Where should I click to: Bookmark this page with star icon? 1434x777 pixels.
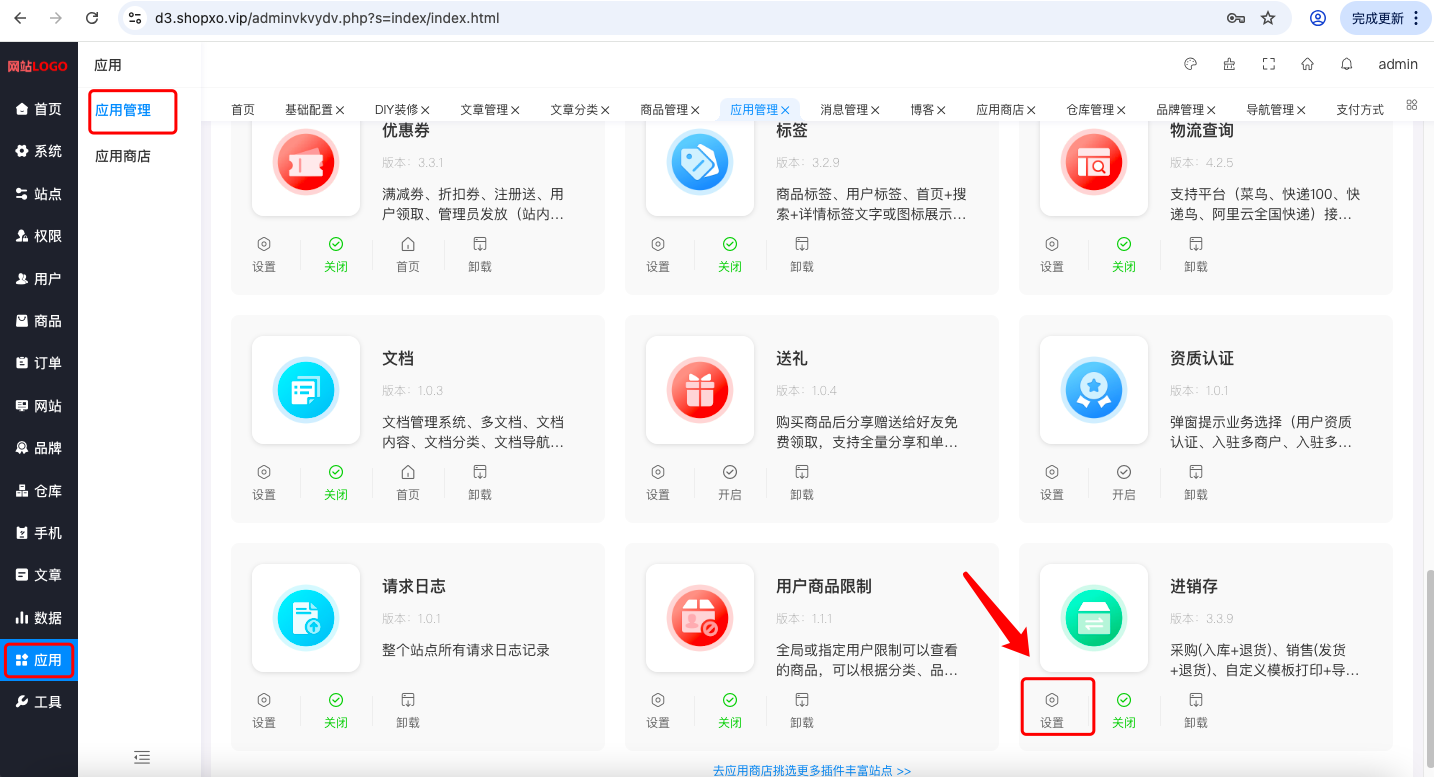click(1268, 18)
